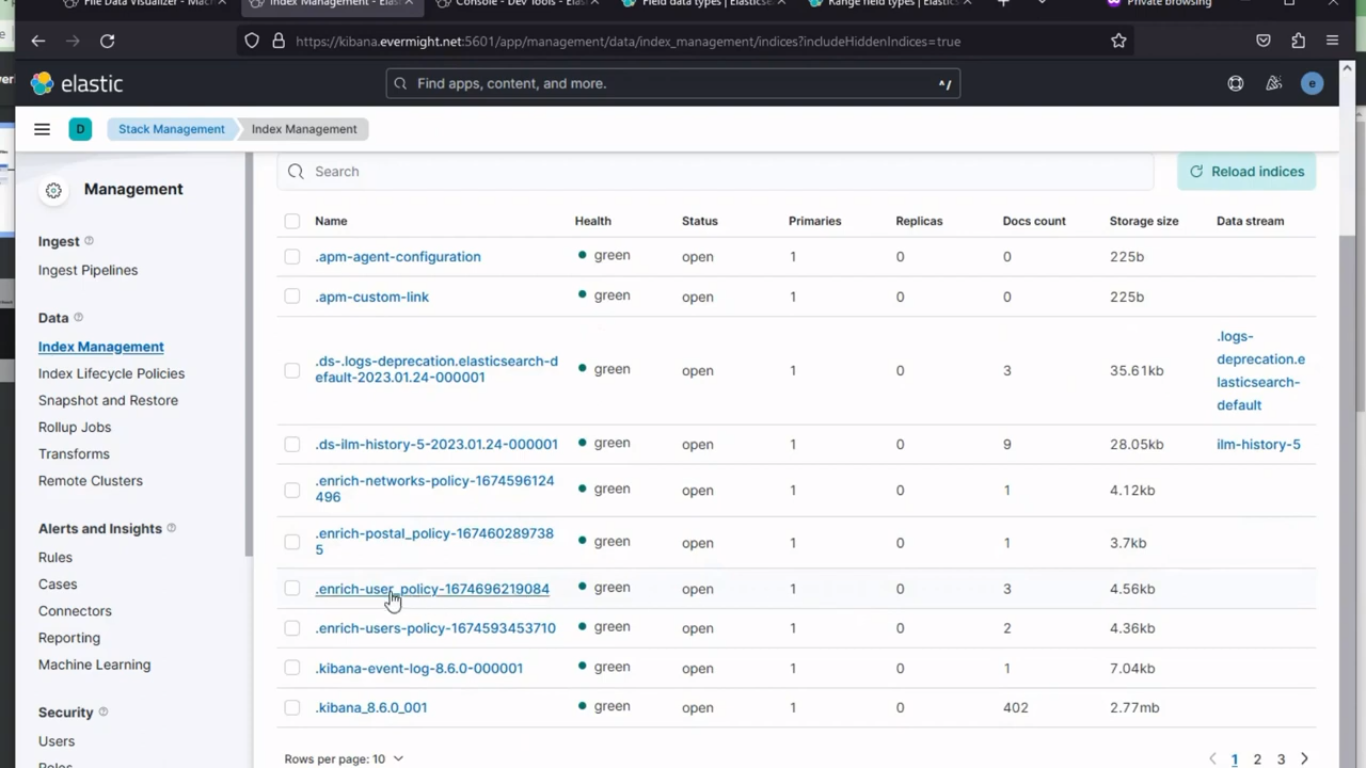Screen dimensions: 1366x768
Task: Open Index Lifecycle Policies in sidebar
Action: (x=111, y=373)
